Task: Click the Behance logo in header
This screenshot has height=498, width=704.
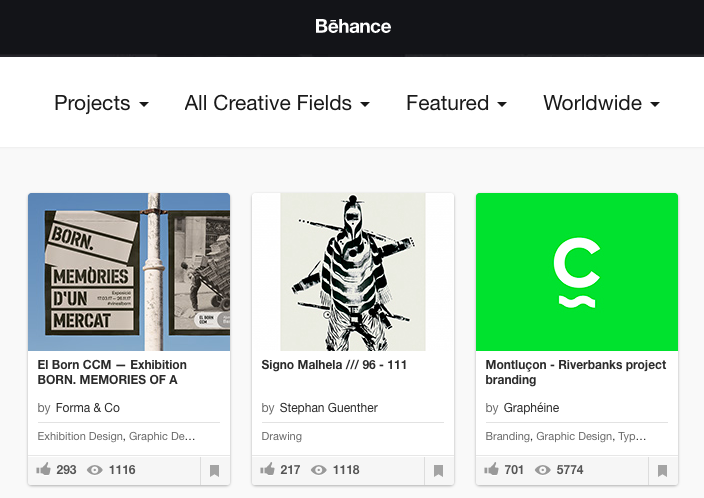Action: point(353,26)
